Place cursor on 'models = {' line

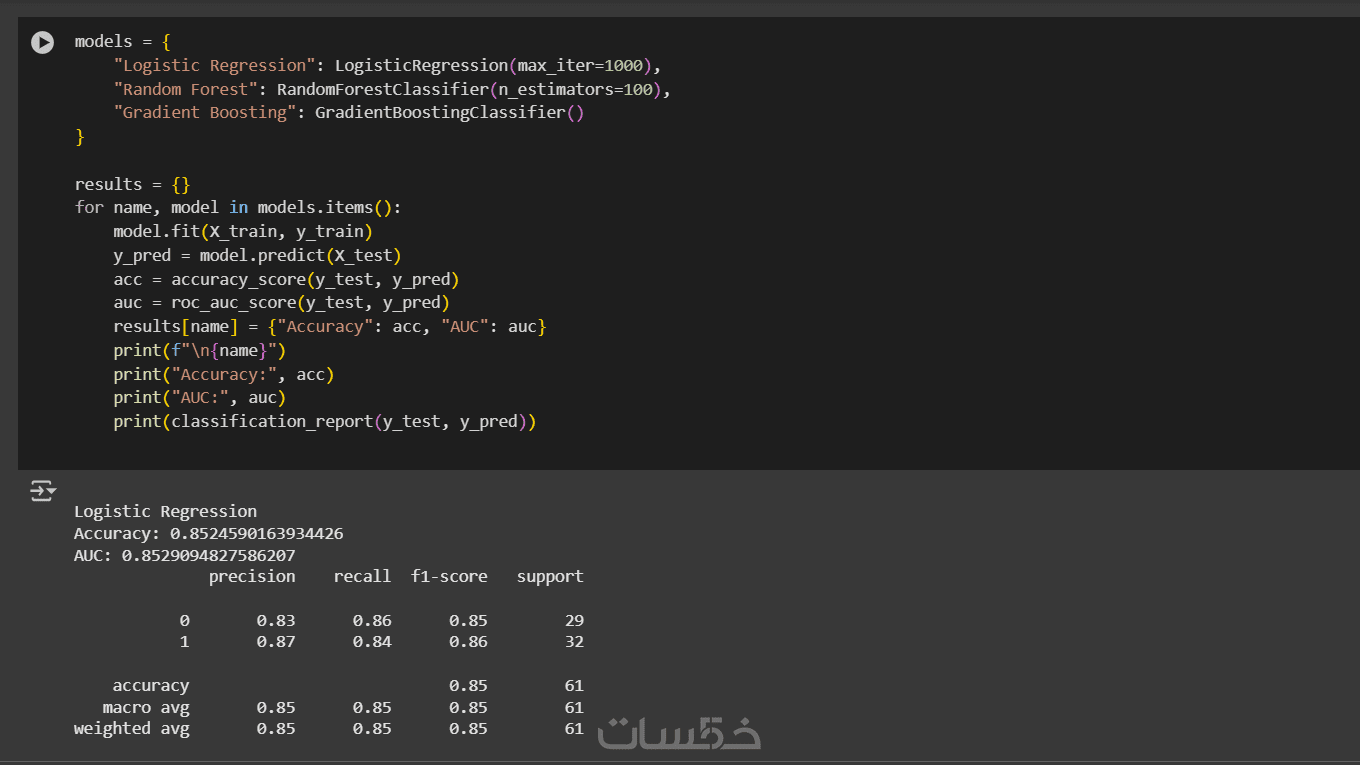point(122,42)
